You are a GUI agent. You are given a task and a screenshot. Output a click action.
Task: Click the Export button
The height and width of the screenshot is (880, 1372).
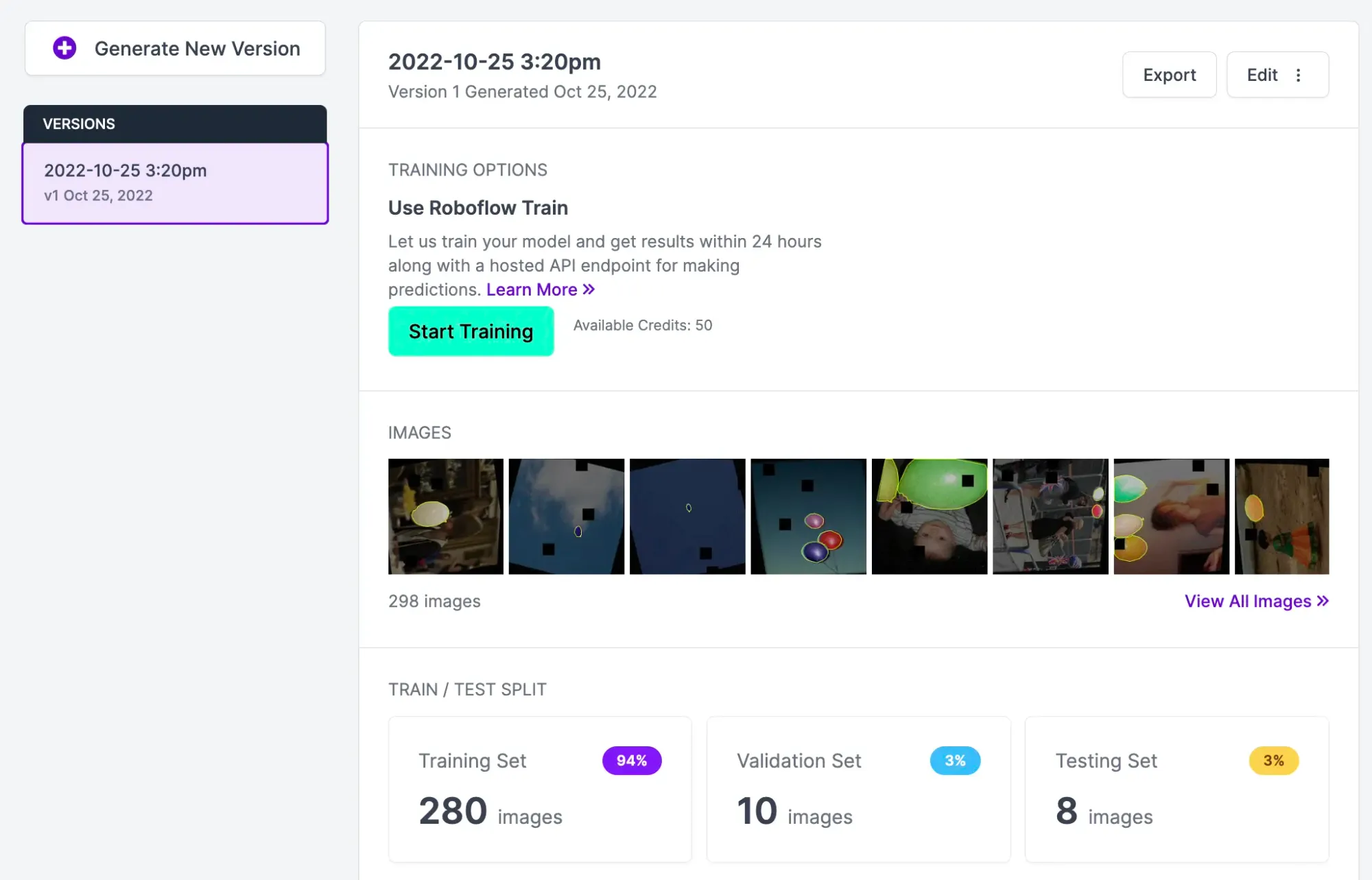[x=1169, y=75]
